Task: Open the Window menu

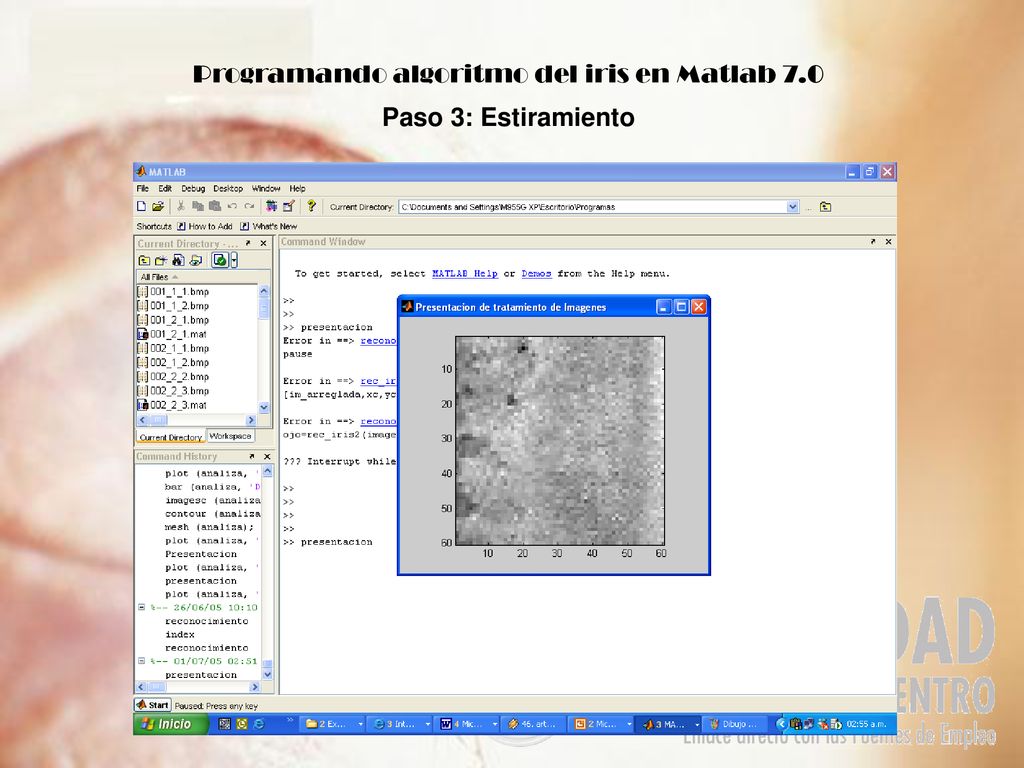Action: 266,189
